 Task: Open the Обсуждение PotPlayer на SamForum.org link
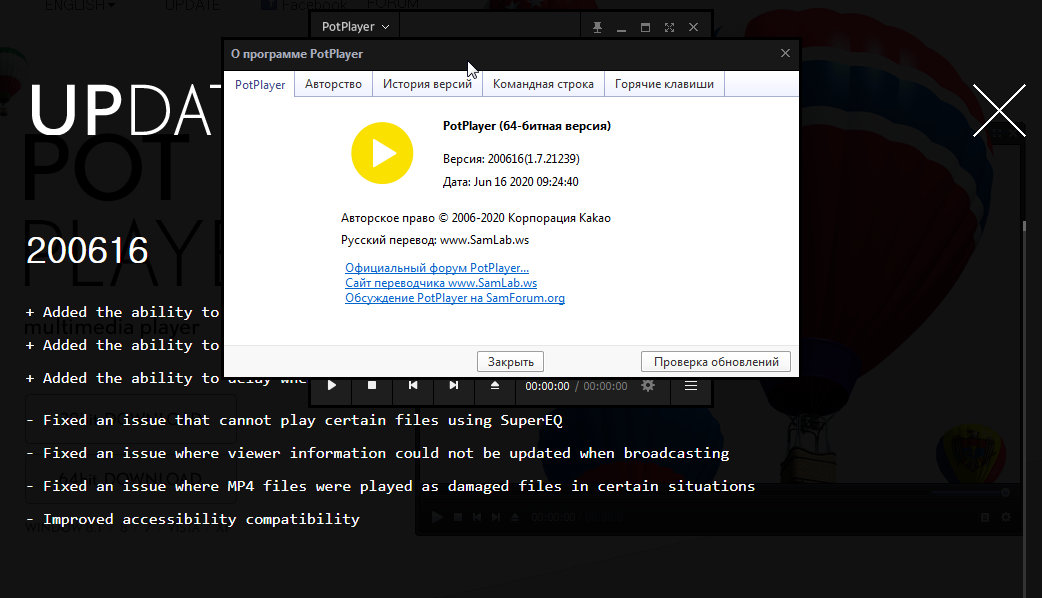[455, 298]
